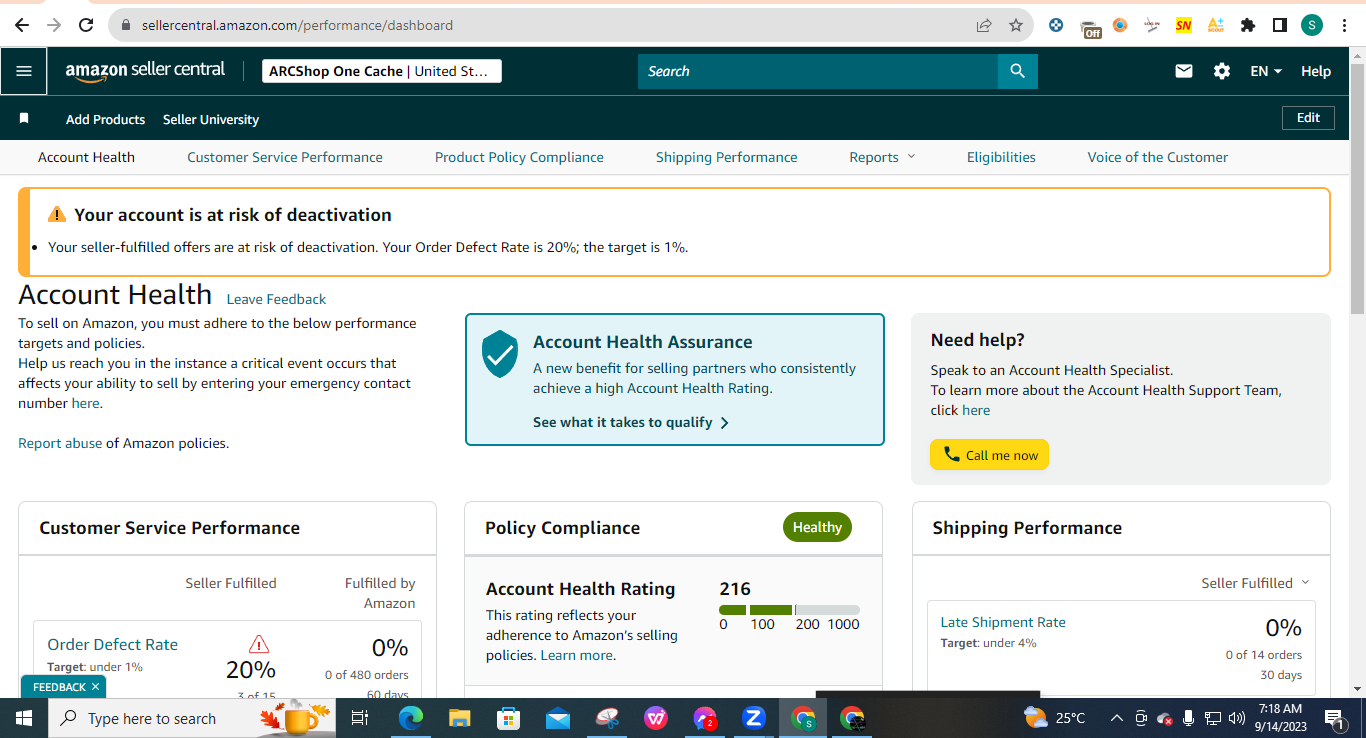Open the Windows notification center icon
Screen dimensions: 1366x738
click(x=1335, y=718)
